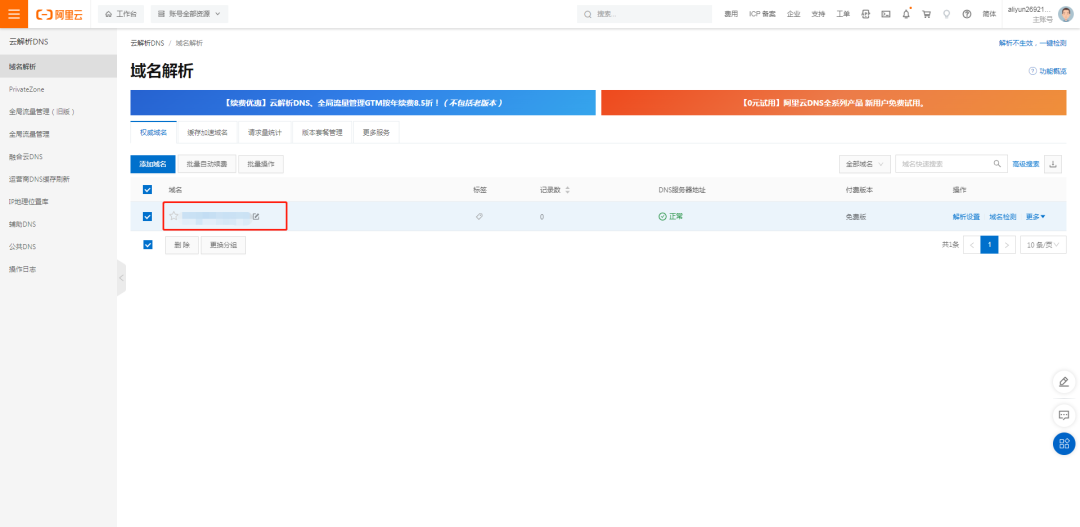Sort by 记录数 column arrows
The image size is (1080, 527).
click(568, 190)
